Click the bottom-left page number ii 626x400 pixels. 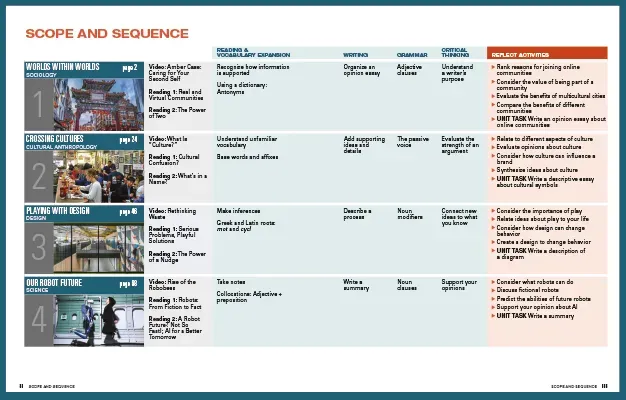click(21, 384)
